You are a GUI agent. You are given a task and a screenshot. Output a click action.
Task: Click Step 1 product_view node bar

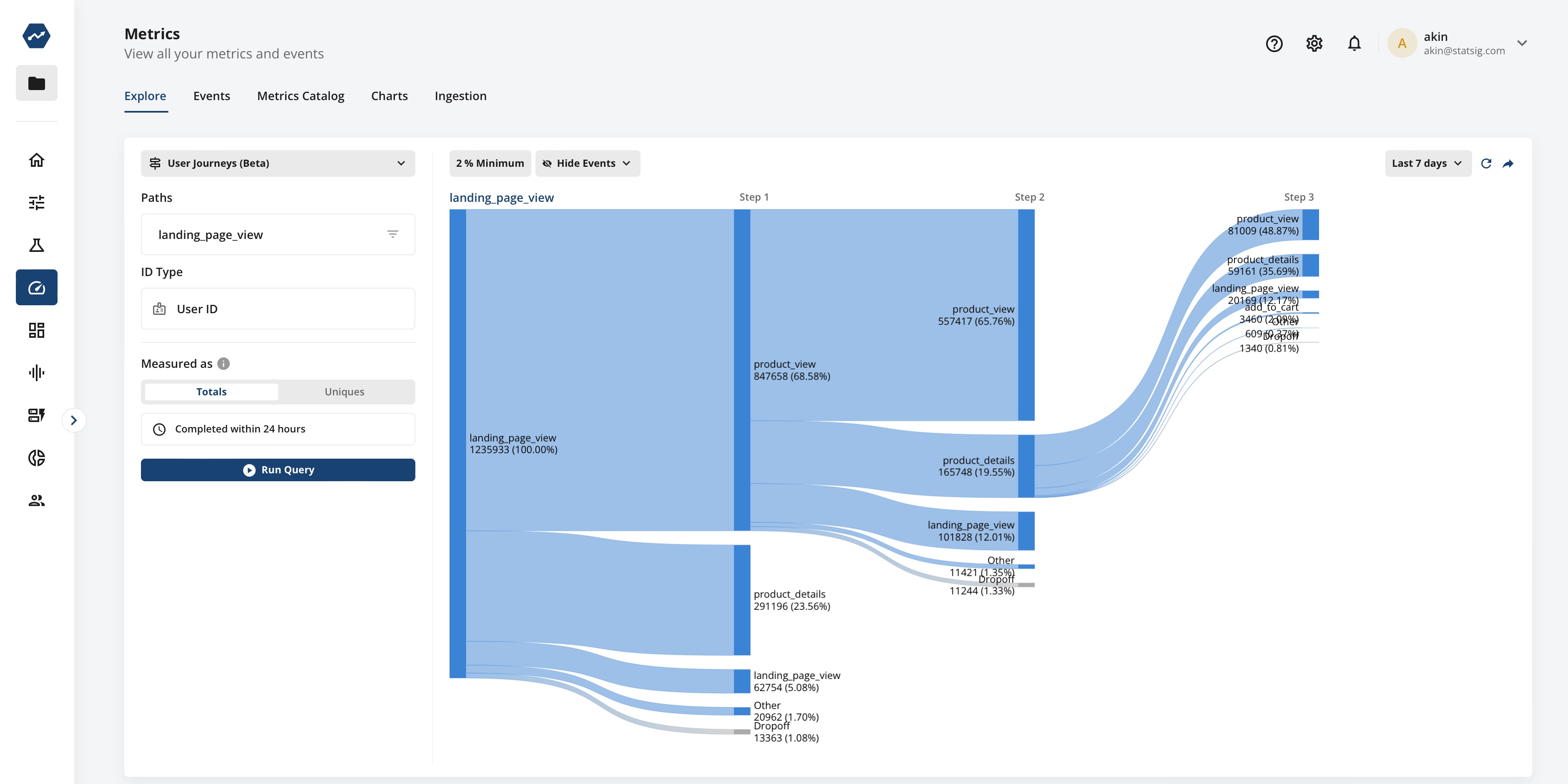742,370
